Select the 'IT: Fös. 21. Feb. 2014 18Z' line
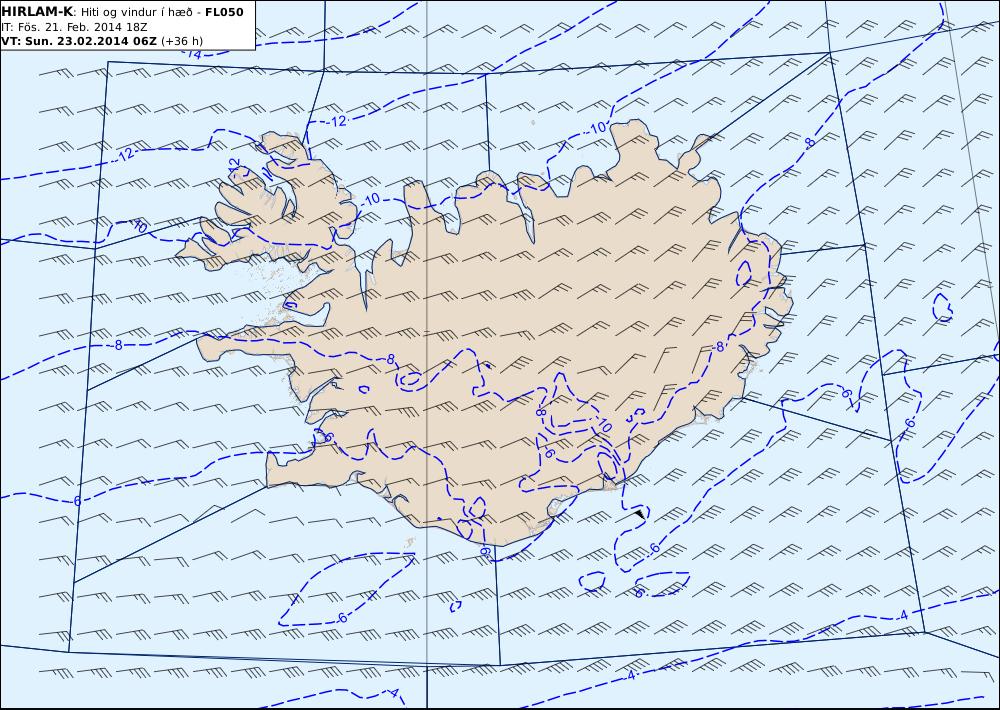The height and width of the screenshot is (710, 1000). (73, 27)
